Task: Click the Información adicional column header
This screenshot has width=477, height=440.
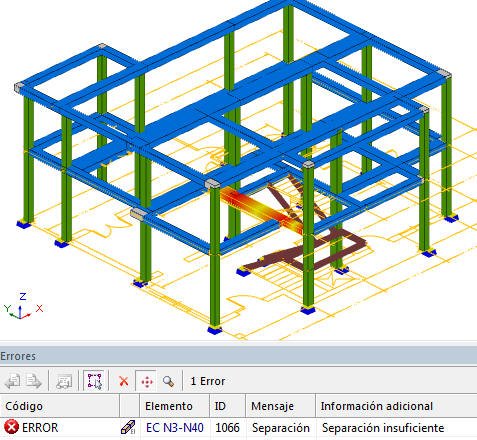Action: coord(377,406)
